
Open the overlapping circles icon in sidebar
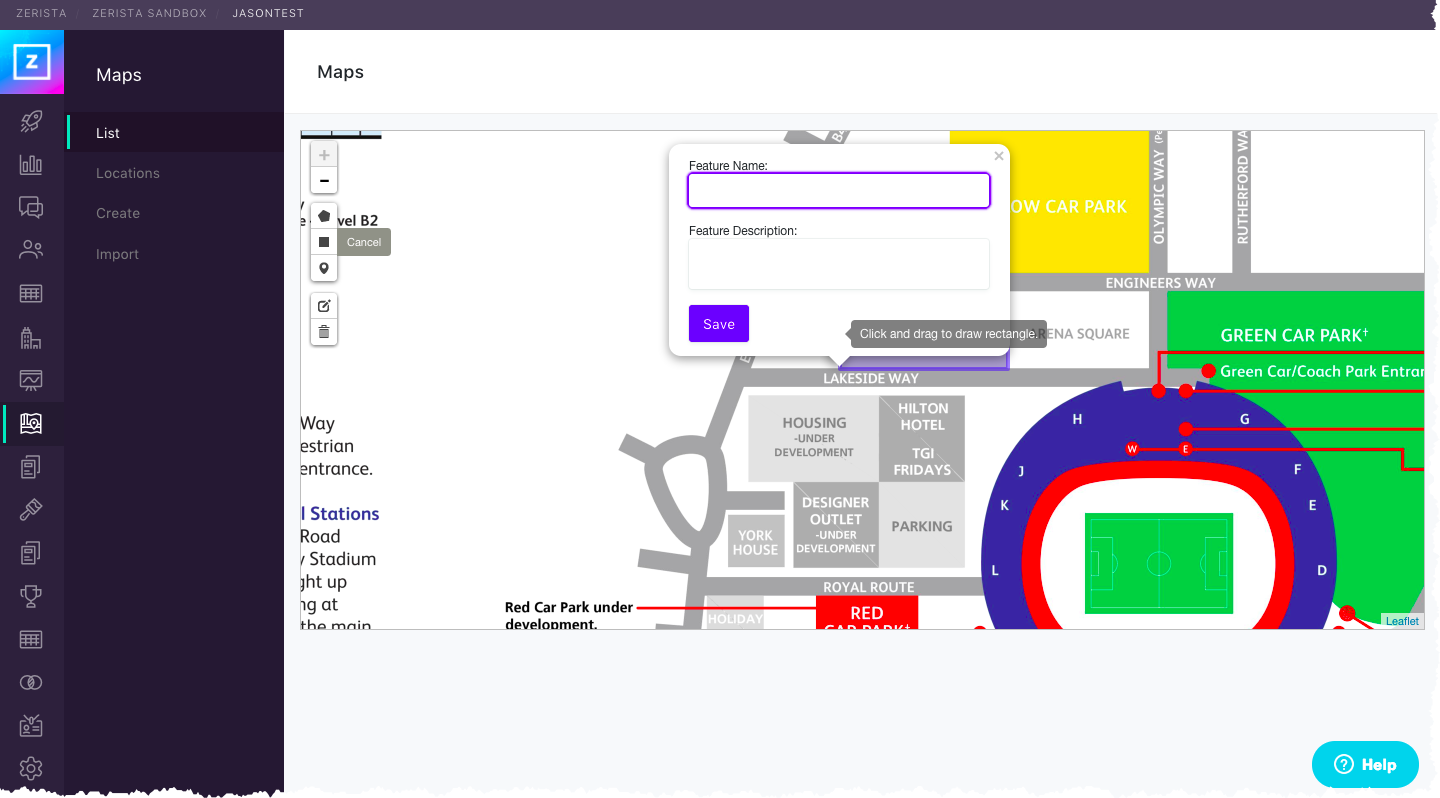(31, 682)
